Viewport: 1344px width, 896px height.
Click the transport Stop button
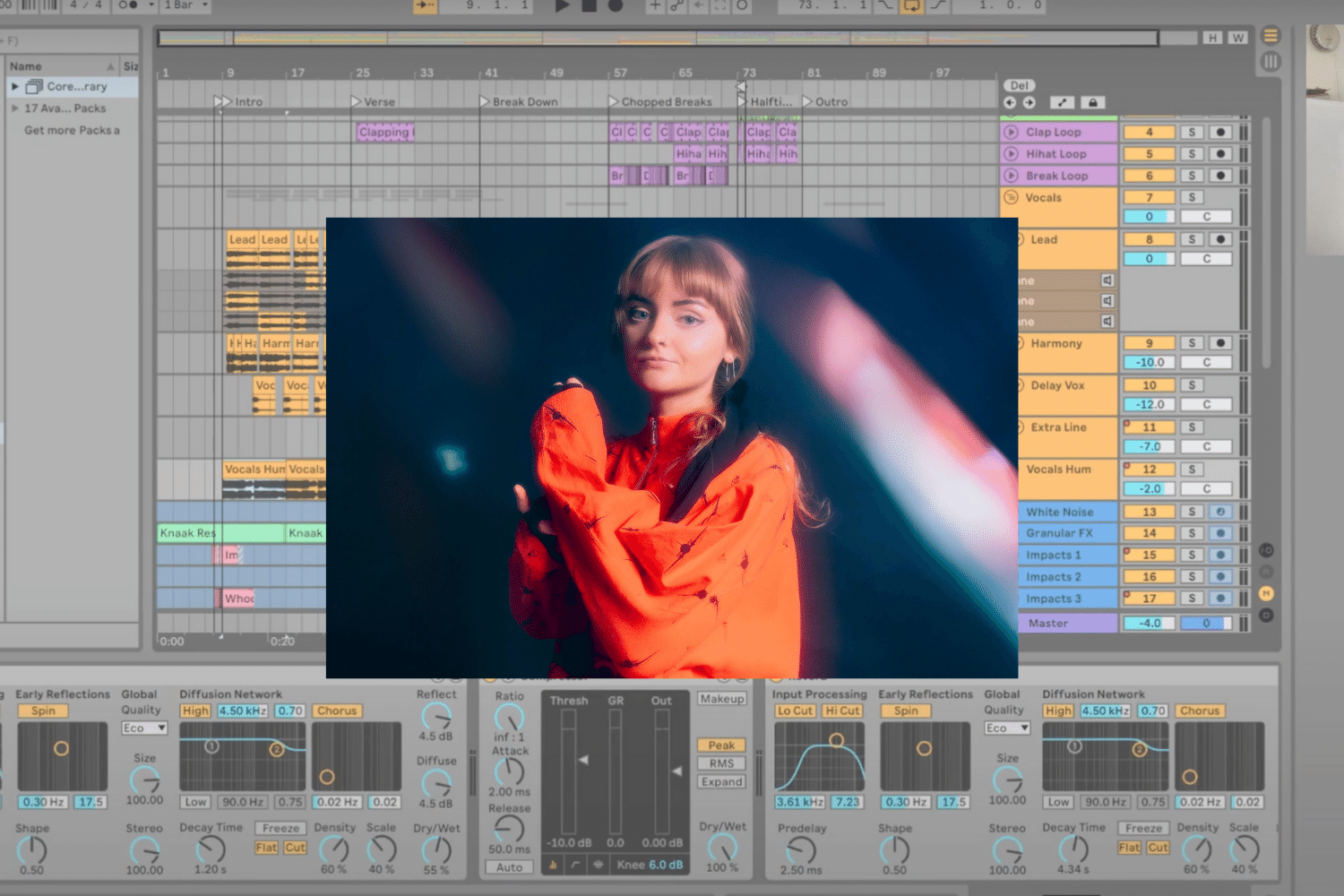click(590, 5)
